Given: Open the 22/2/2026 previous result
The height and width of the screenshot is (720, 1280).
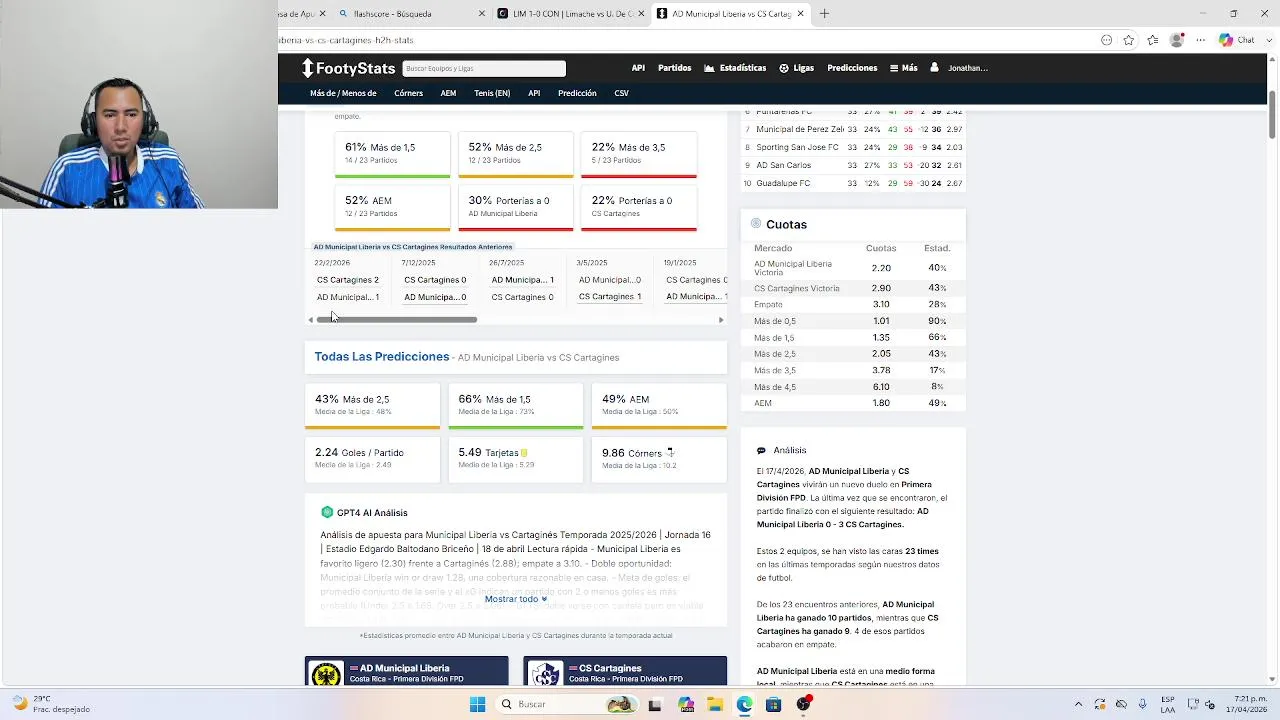Looking at the screenshot, I should point(348,280).
